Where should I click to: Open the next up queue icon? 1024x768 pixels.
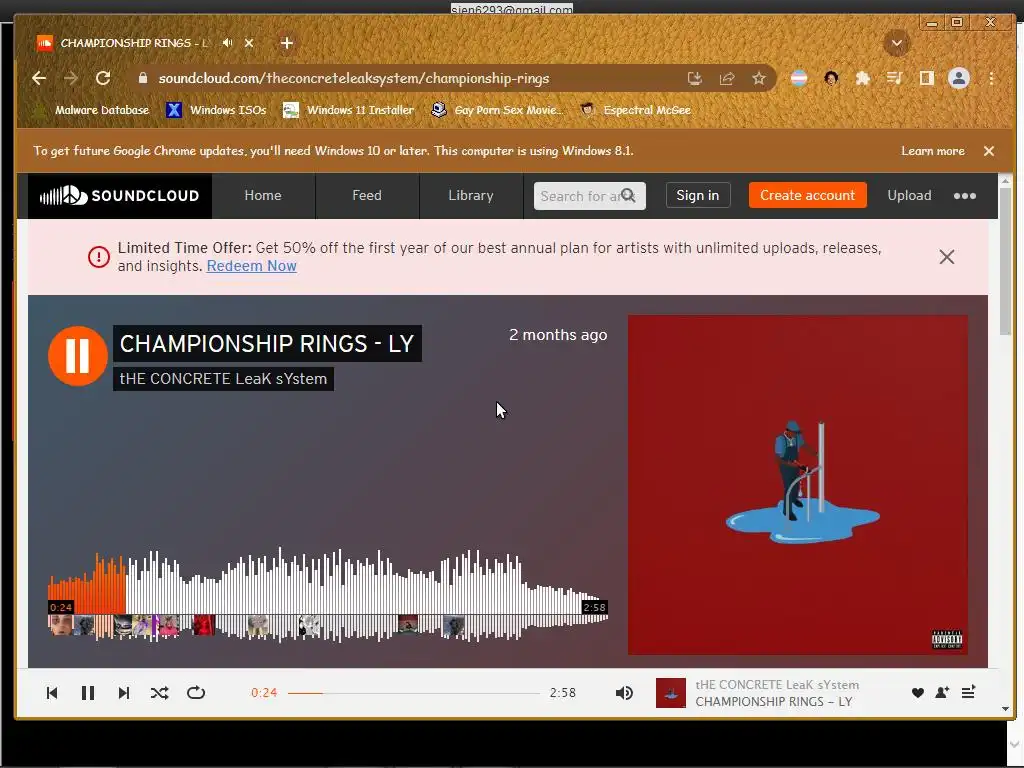968,692
